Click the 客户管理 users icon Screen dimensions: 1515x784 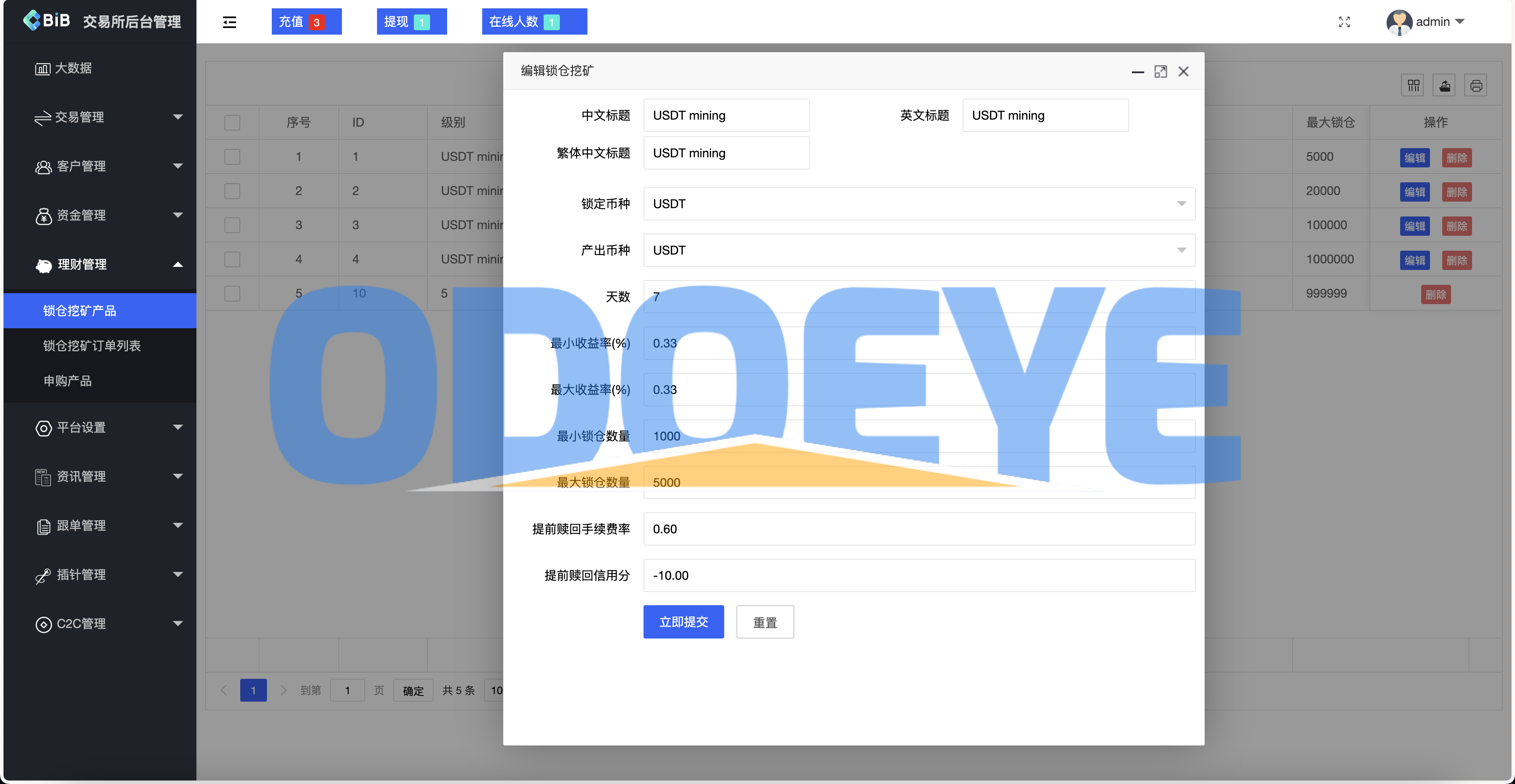tap(43, 167)
